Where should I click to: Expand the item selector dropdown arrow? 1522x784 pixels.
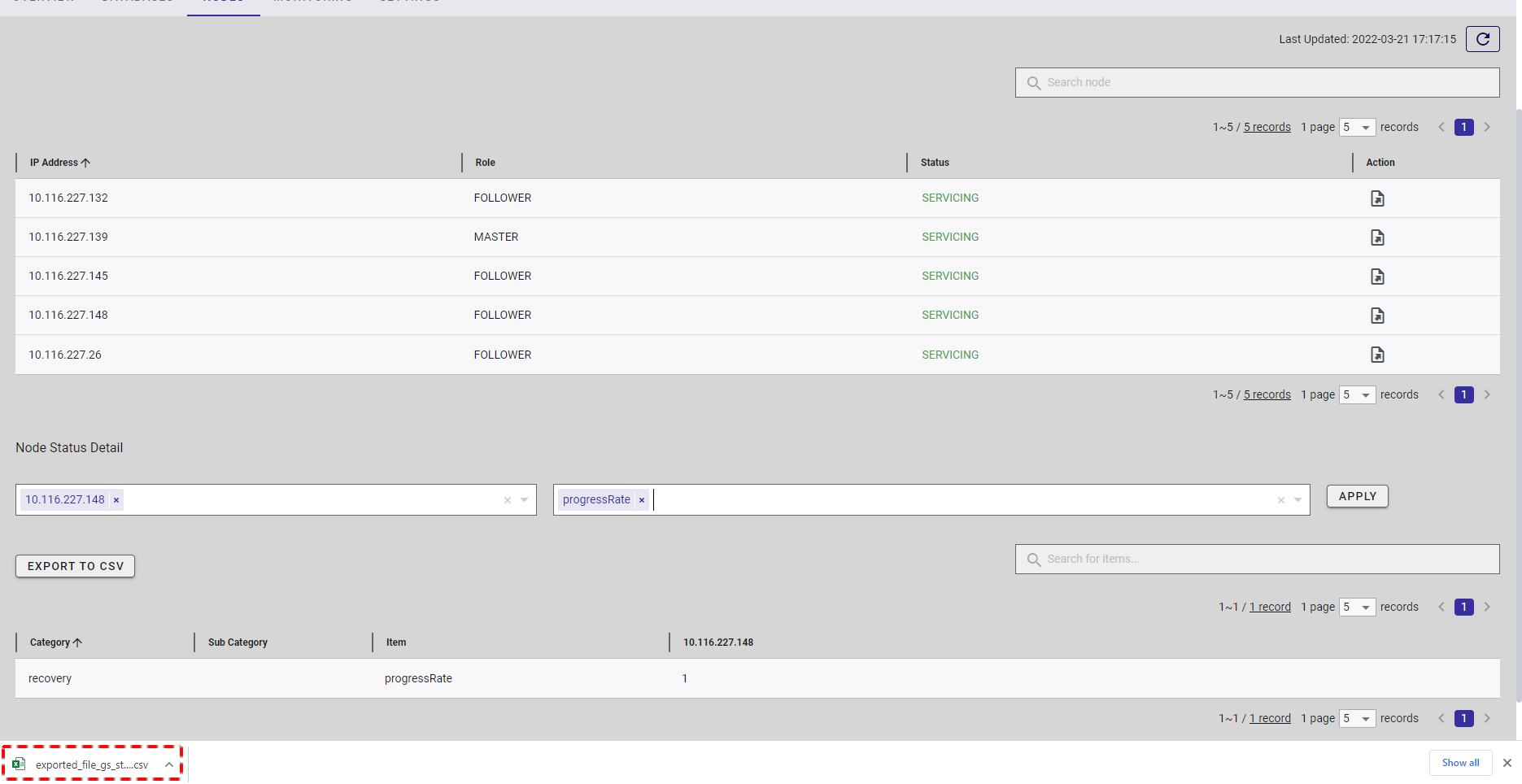[x=1298, y=500]
